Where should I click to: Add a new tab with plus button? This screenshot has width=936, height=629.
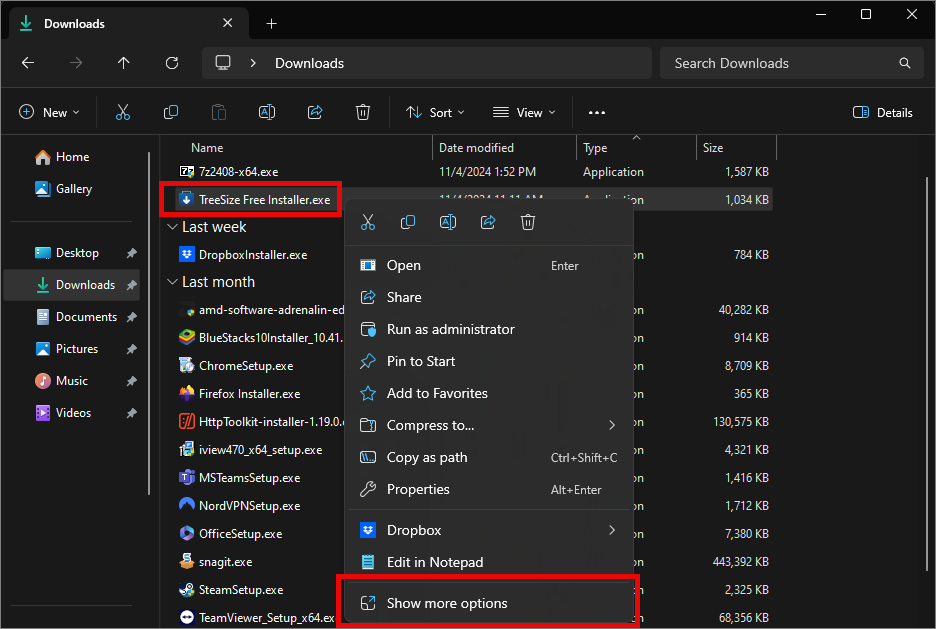[272, 23]
